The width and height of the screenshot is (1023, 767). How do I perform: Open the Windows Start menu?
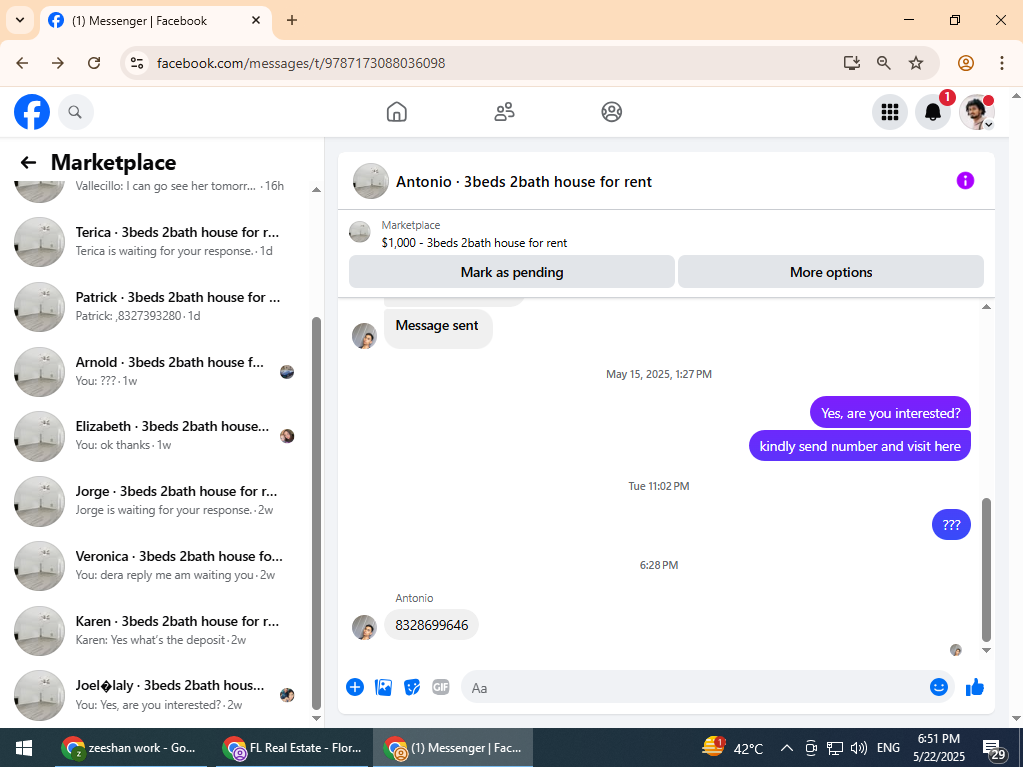23,747
